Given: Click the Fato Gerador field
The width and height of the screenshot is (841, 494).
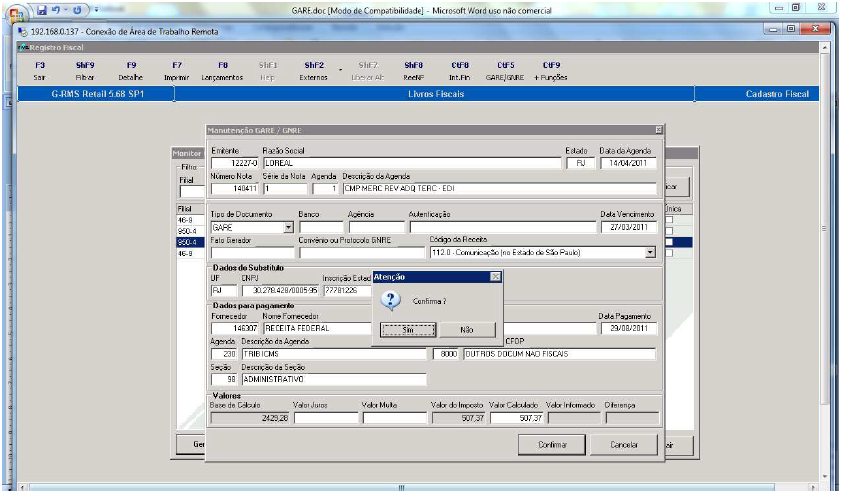Looking at the screenshot, I should (x=253, y=253).
